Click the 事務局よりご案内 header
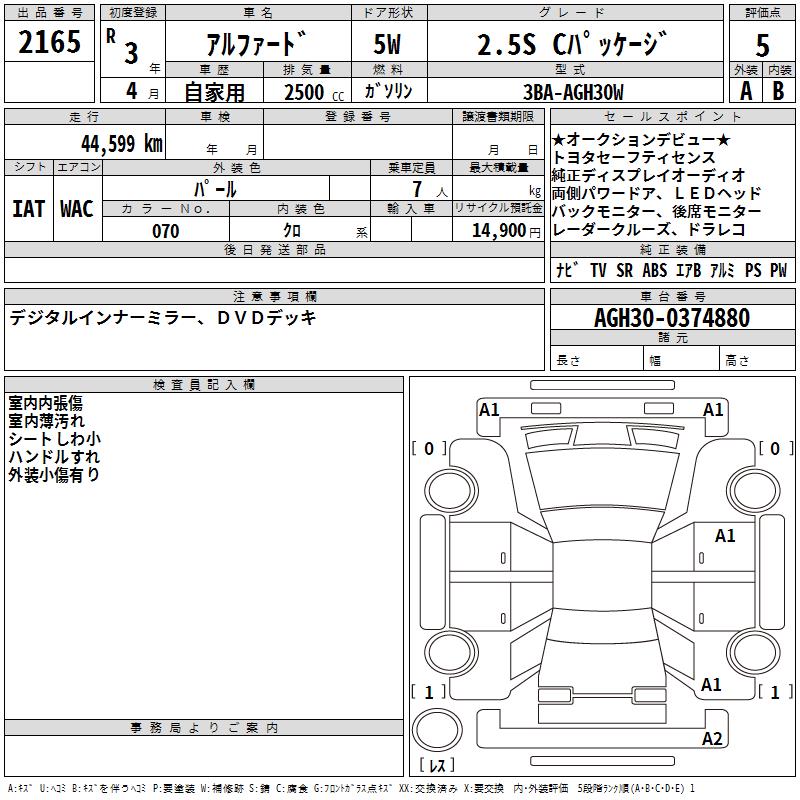This screenshot has height=800, width=800. point(204,728)
